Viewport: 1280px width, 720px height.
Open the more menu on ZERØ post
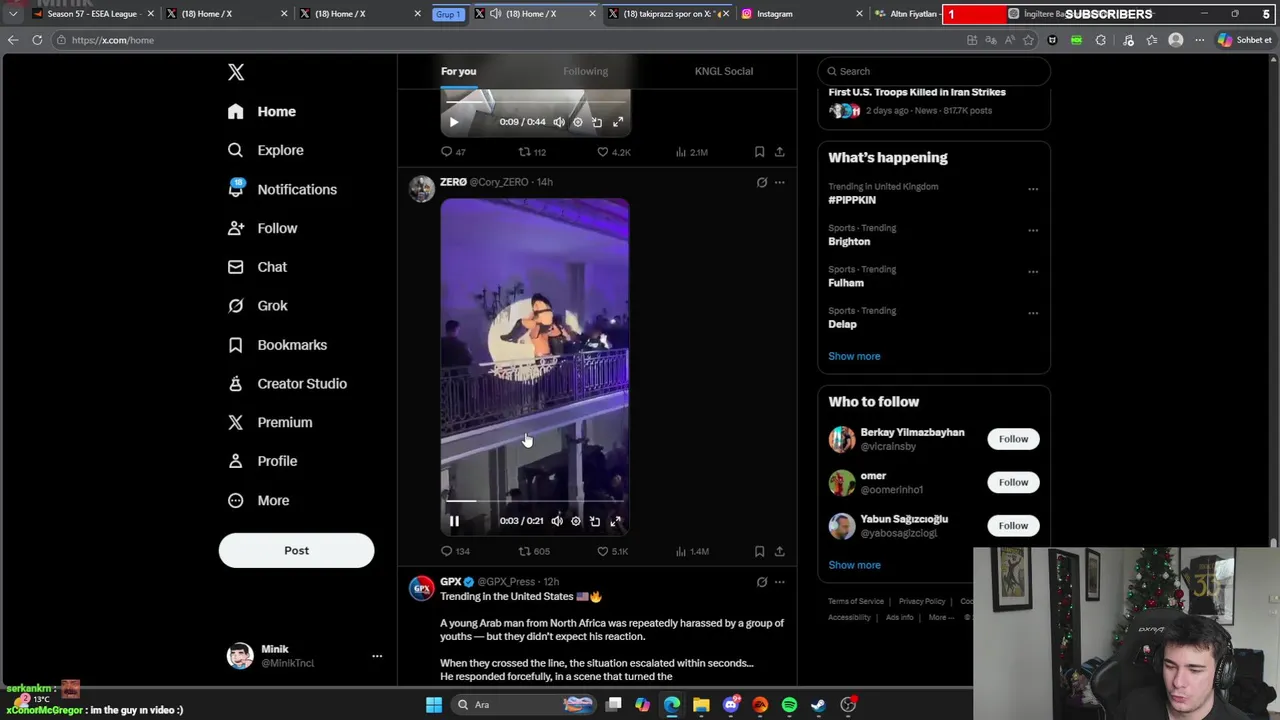pyautogui.click(x=779, y=182)
